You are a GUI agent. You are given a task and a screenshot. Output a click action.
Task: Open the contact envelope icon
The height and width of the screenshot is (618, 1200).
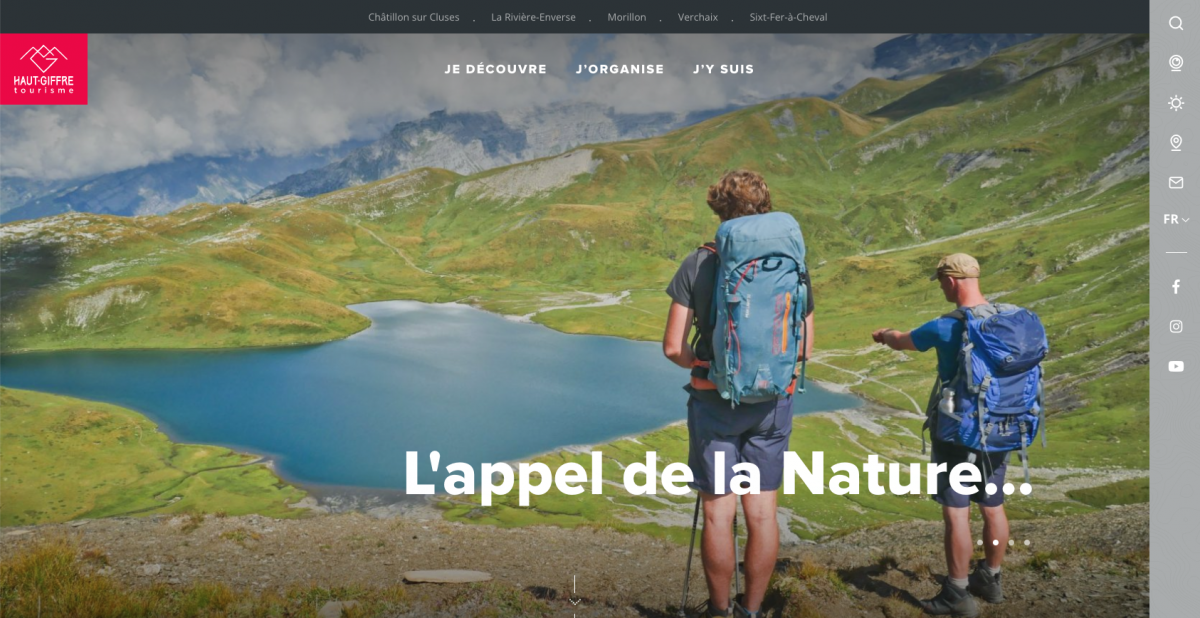pyautogui.click(x=1176, y=183)
